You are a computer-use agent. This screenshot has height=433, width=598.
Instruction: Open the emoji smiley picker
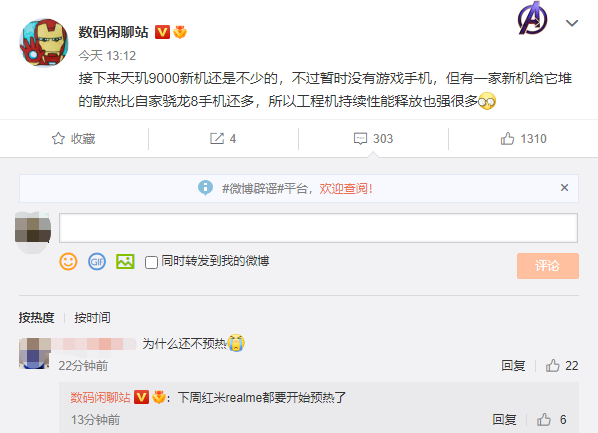[x=68, y=262]
